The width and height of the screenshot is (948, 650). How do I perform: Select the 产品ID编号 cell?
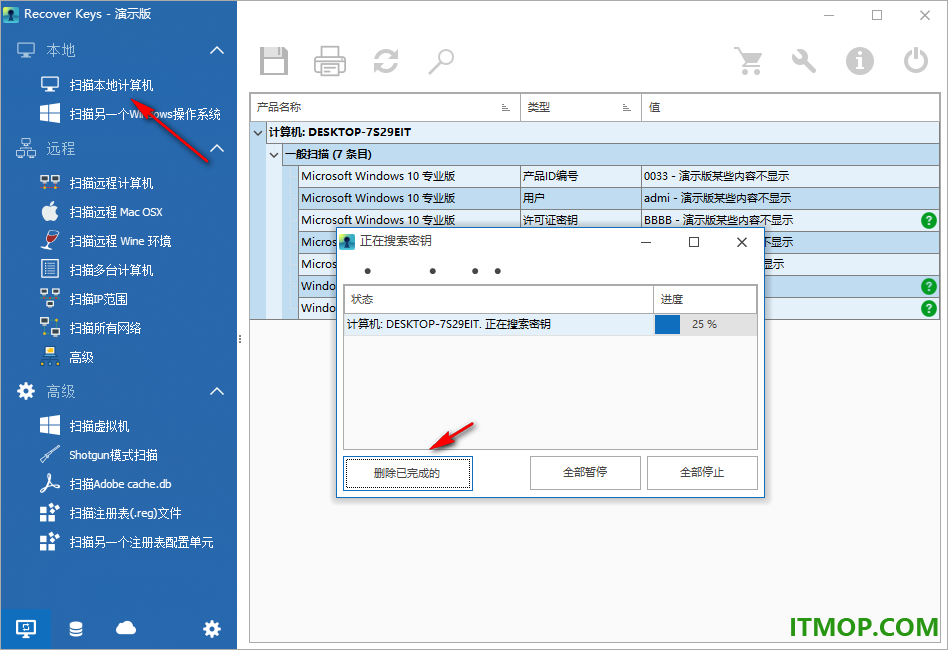(x=580, y=176)
